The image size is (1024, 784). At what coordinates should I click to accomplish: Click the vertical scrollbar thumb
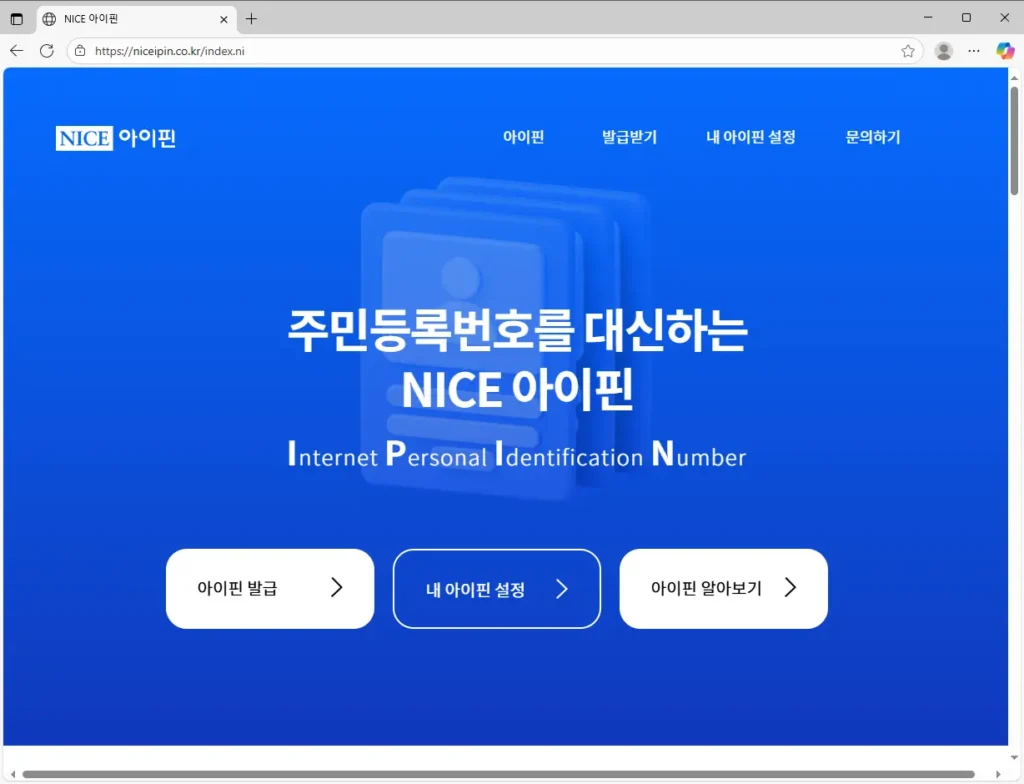[1014, 140]
